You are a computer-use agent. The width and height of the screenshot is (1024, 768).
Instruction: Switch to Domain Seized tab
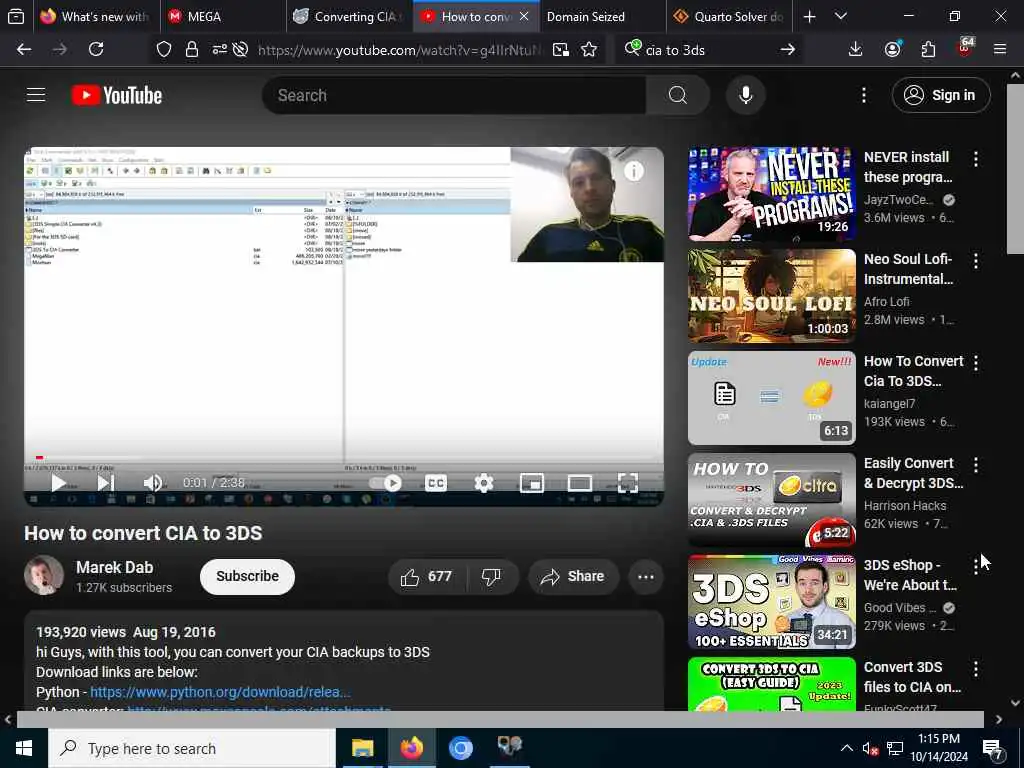(x=602, y=16)
